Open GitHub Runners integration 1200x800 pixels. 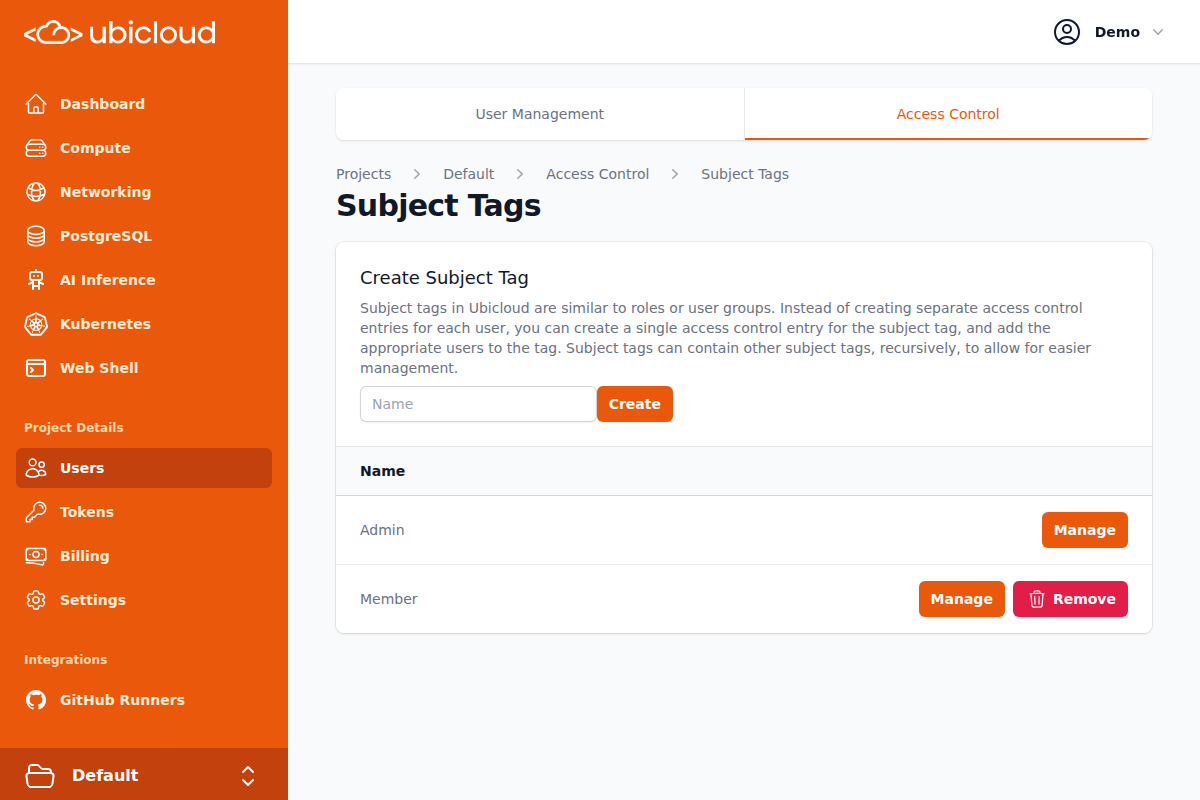144,700
